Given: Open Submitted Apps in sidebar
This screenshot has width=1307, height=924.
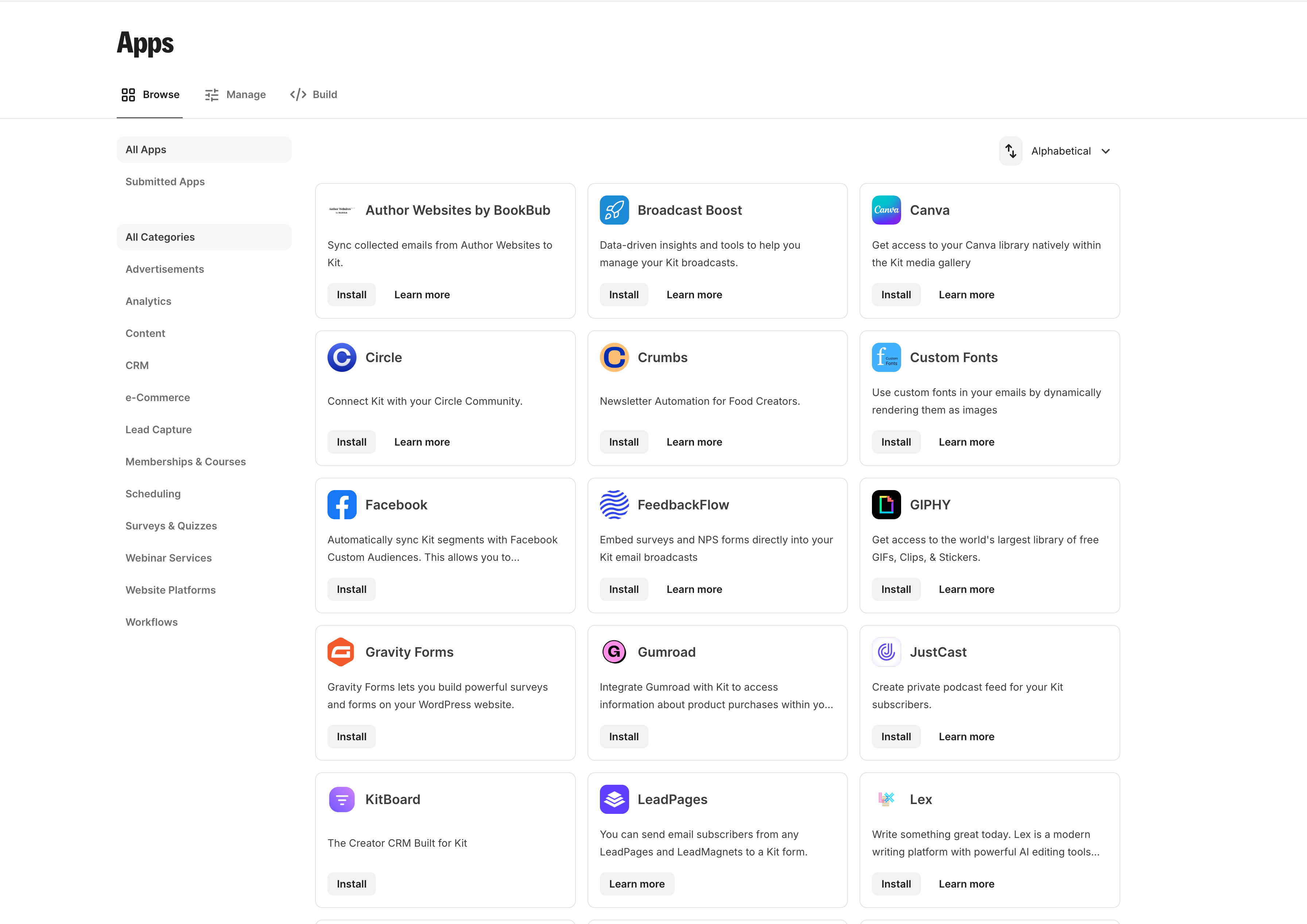Looking at the screenshot, I should tap(204, 182).
